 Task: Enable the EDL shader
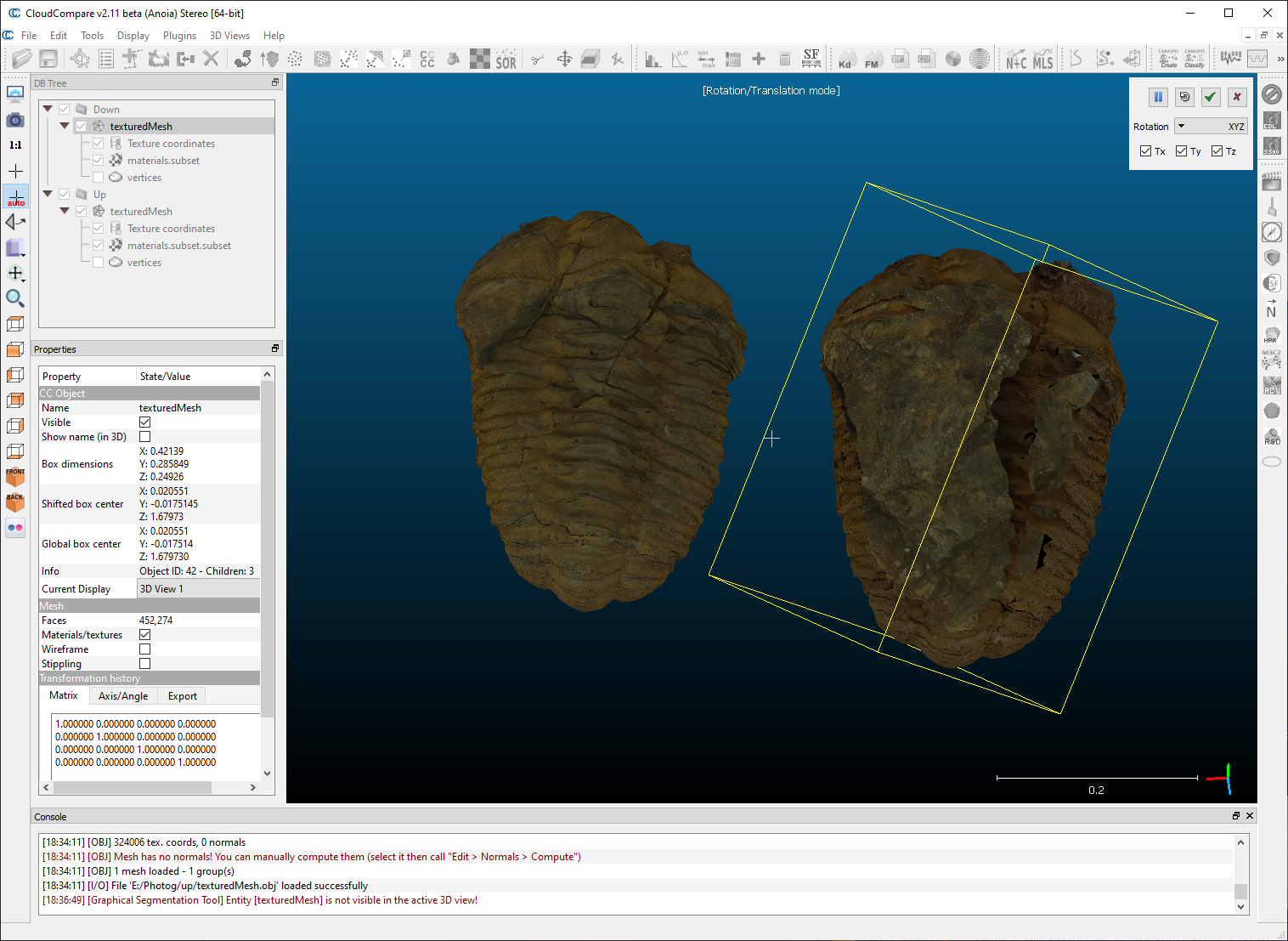(1272, 121)
